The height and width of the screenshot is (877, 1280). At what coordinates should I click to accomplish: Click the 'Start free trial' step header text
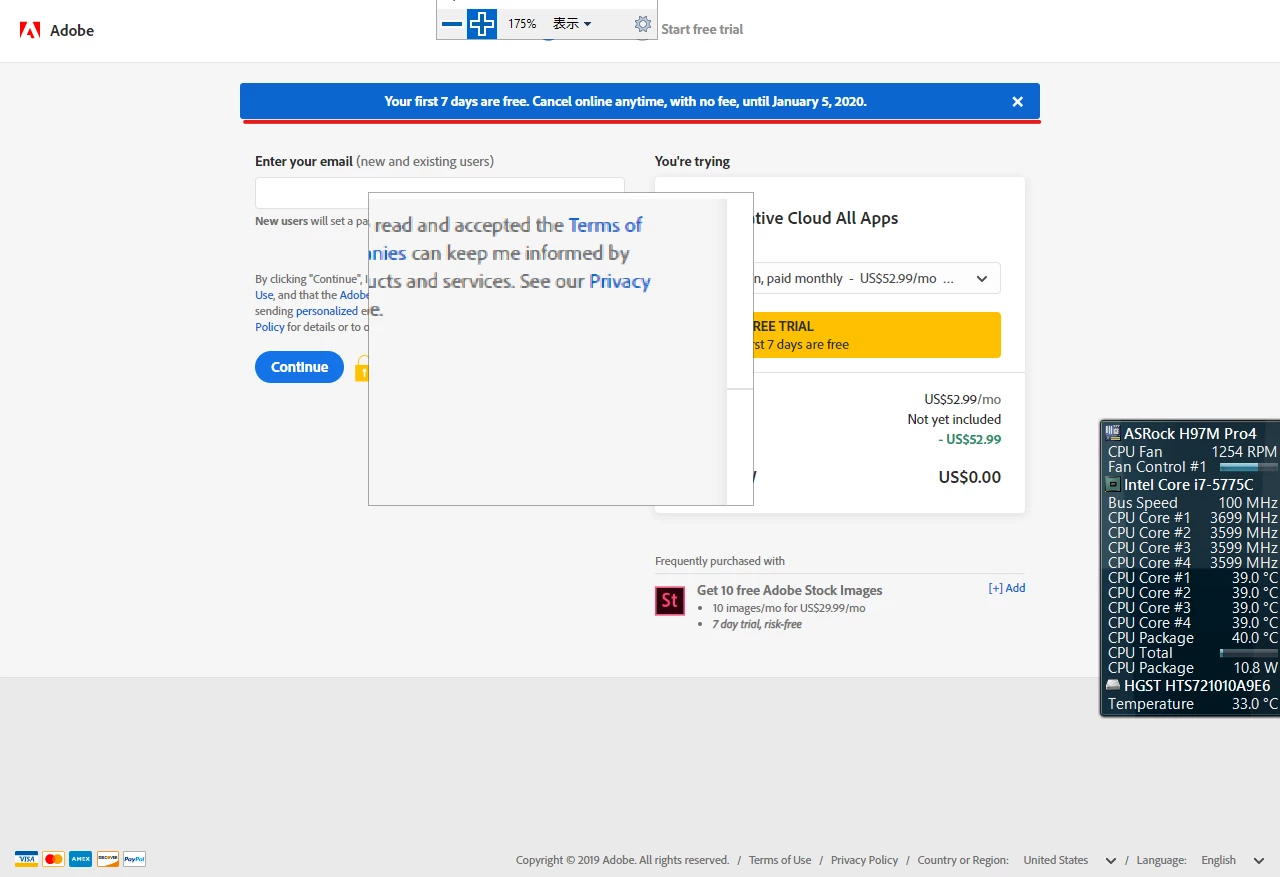click(702, 29)
